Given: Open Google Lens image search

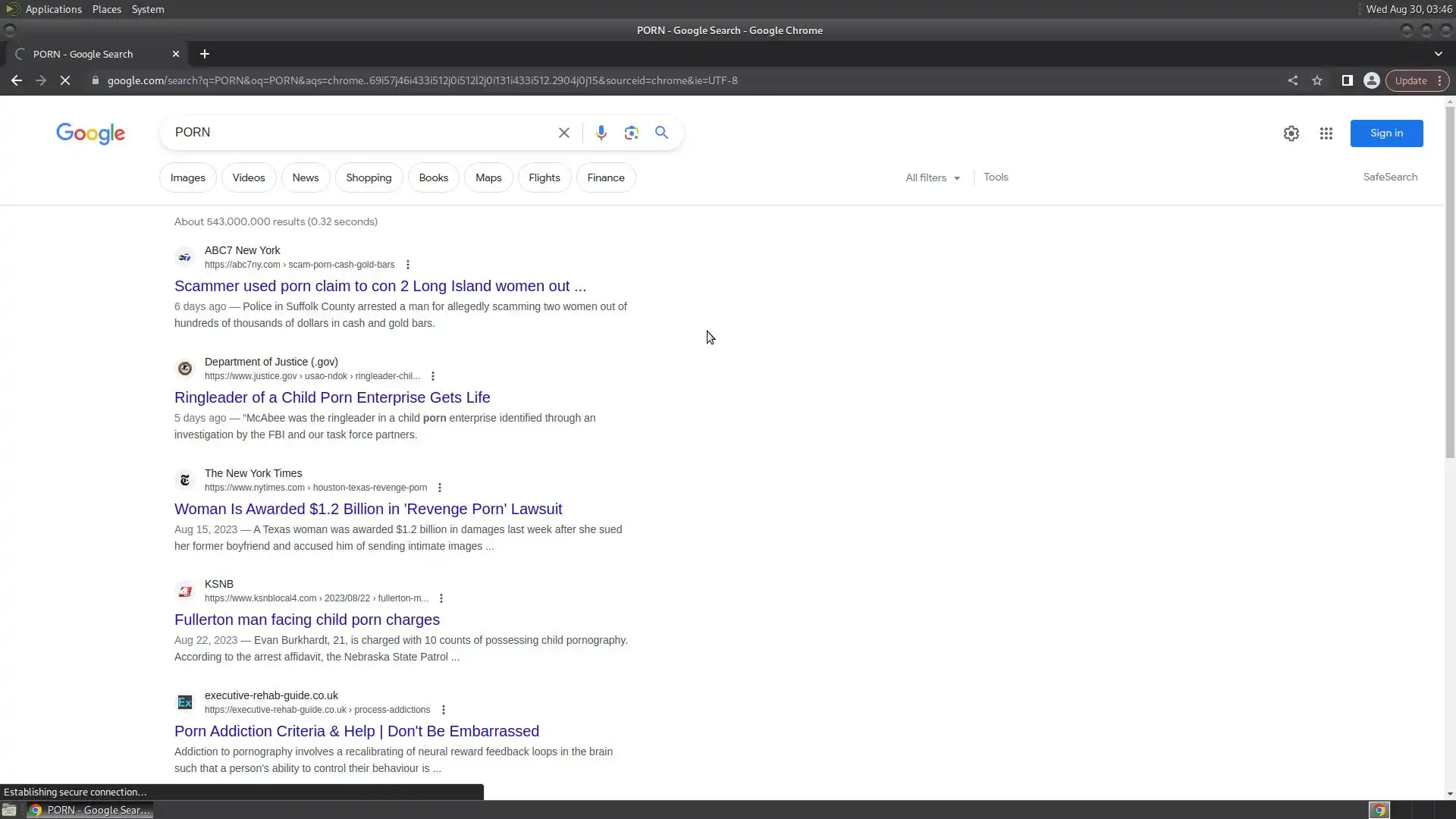Looking at the screenshot, I should tap(631, 133).
